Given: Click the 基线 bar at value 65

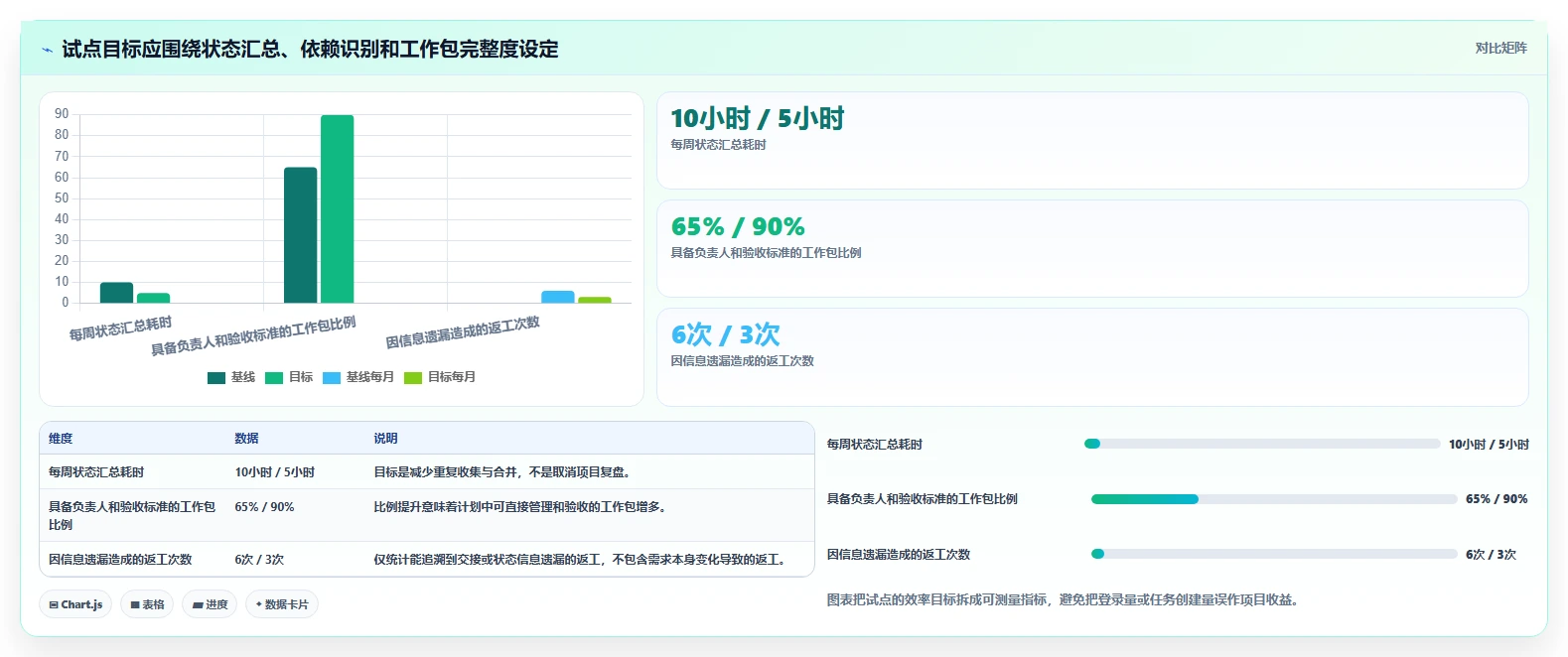Looking at the screenshot, I should (x=300, y=235).
